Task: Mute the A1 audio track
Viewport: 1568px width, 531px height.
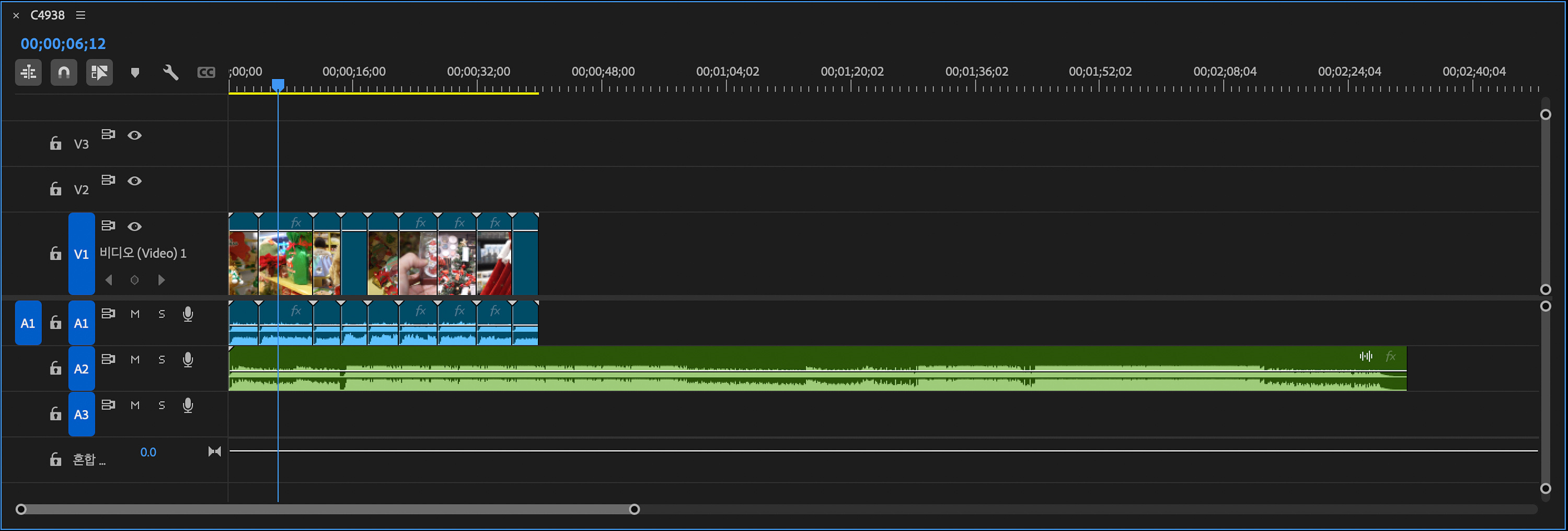Action: tap(135, 314)
